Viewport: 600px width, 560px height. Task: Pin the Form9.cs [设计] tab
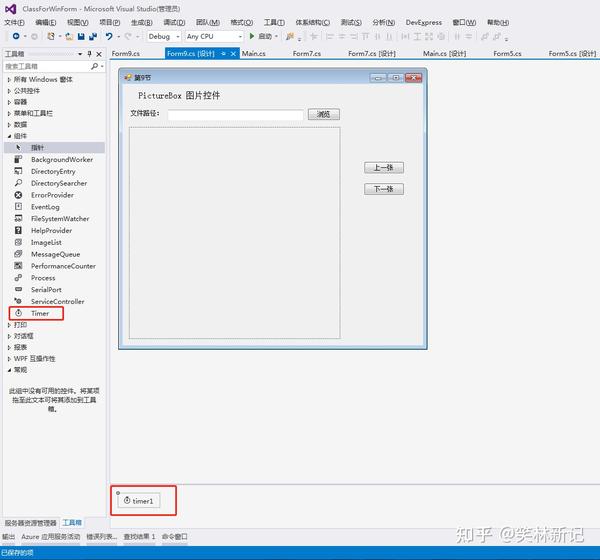(223, 54)
